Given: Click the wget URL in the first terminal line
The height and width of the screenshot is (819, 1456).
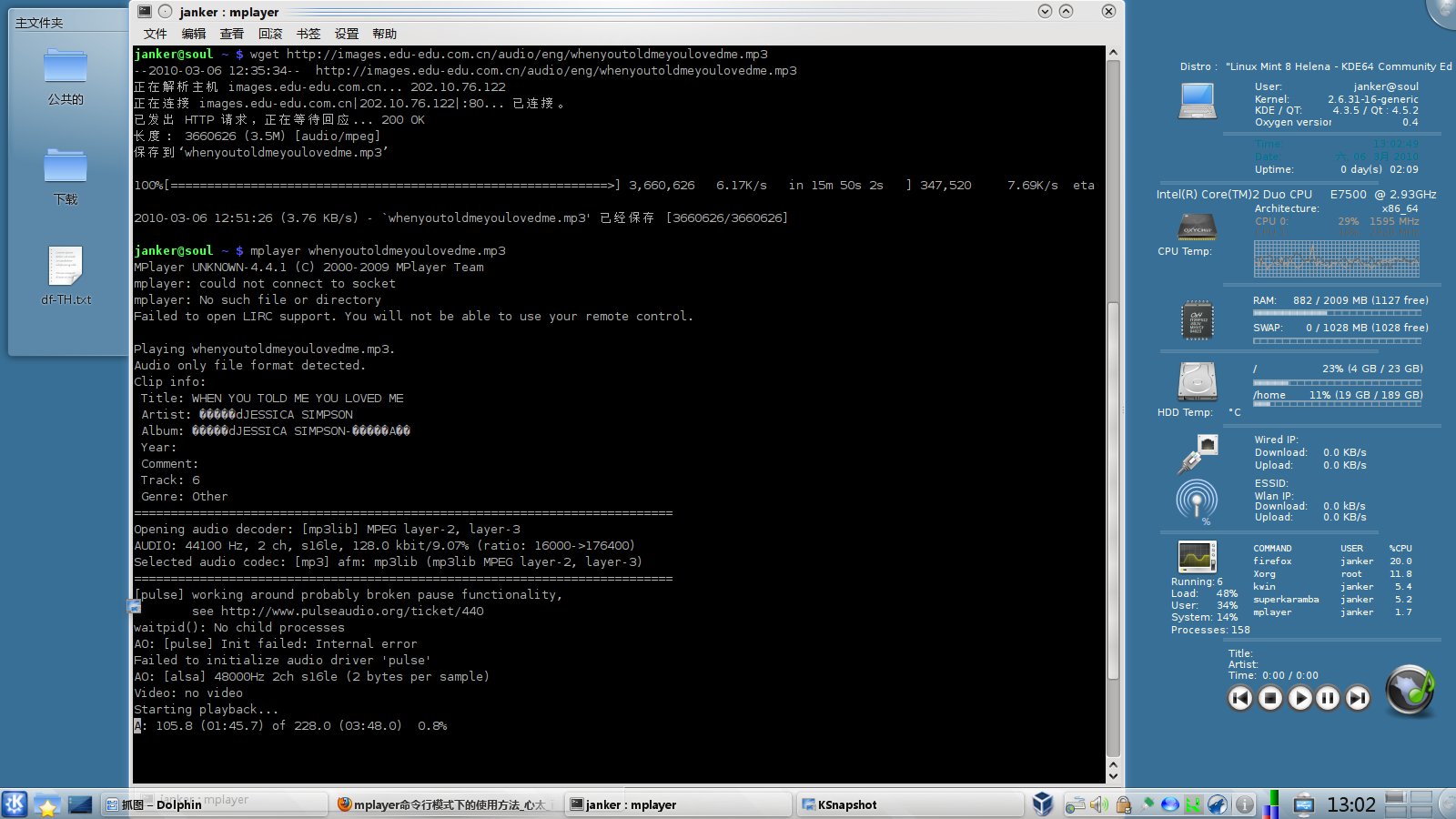Looking at the screenshot, I should [x=527, y=54].
